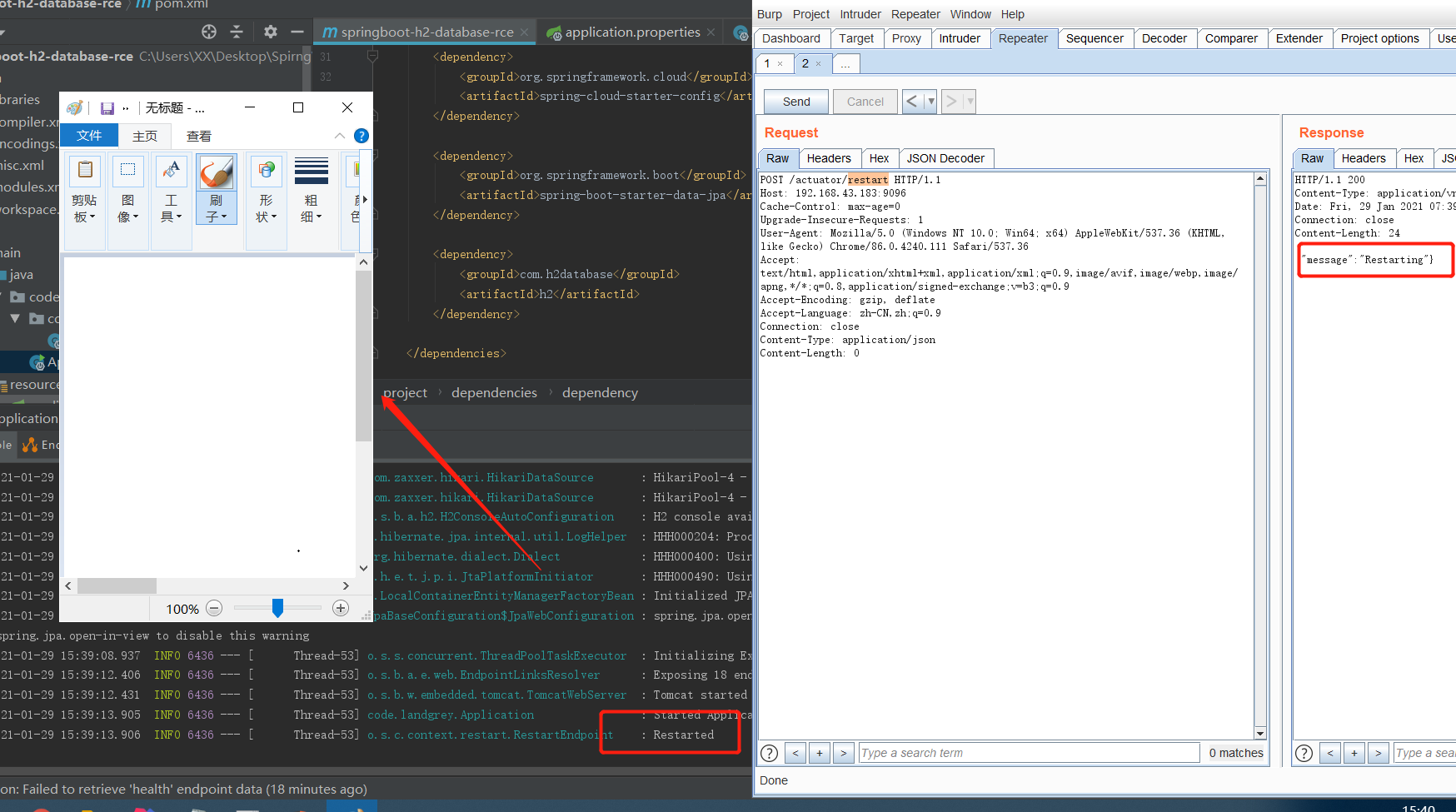Open the request Headers view tab
Image resolution: width=1456 pixels, height=812 pixels.
(829, 158)
